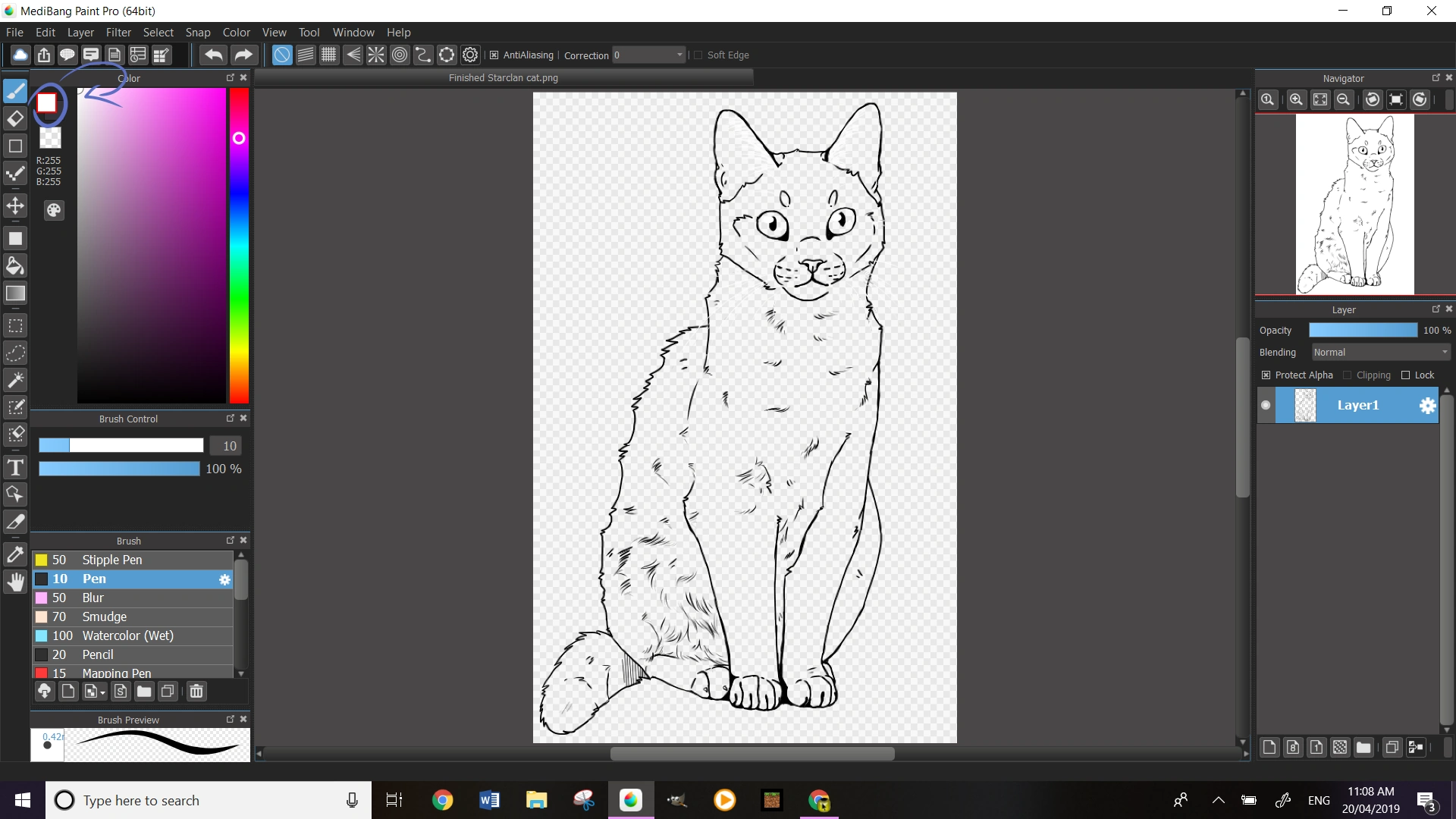This screenshot has height=819, width=1456.
Task: Select the Text tool
Action: coord(15,467)
